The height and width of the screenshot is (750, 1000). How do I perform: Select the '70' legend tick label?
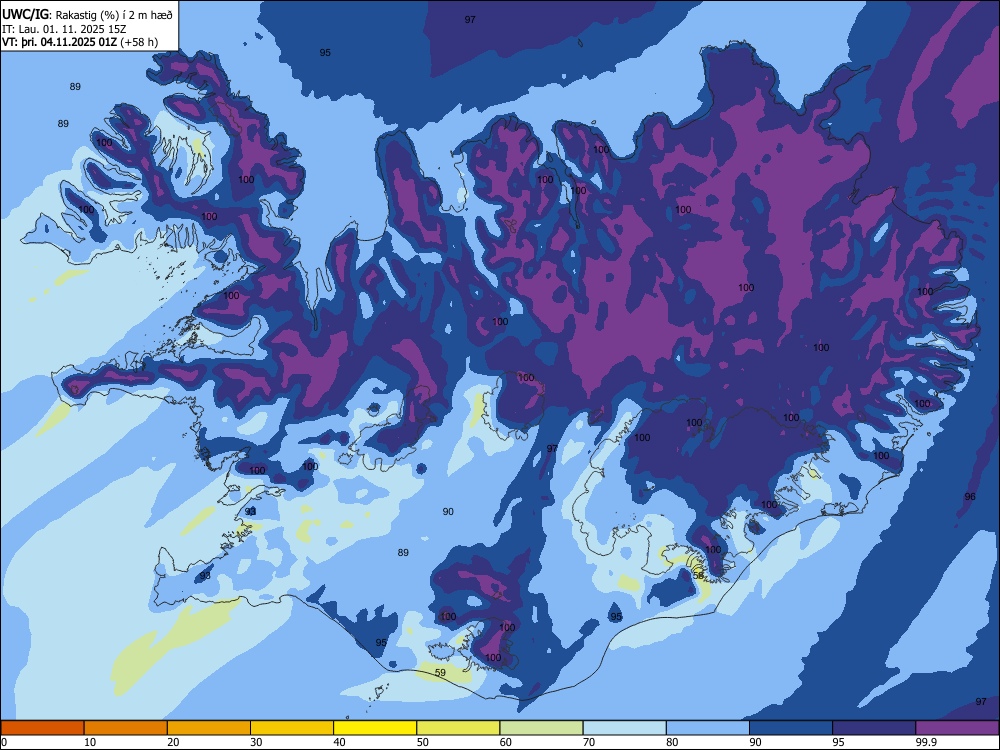[589, 742]
